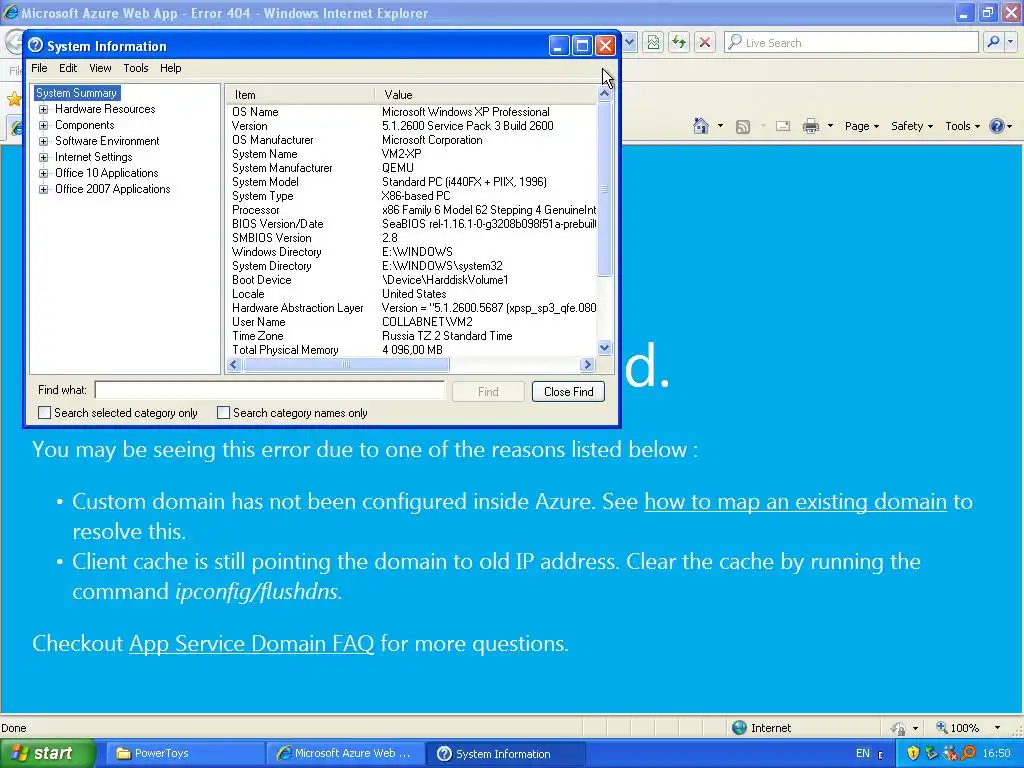Toggle Search selected category only checkbox
This screenshot has width=1024, height=768.
tap(44, 413)
